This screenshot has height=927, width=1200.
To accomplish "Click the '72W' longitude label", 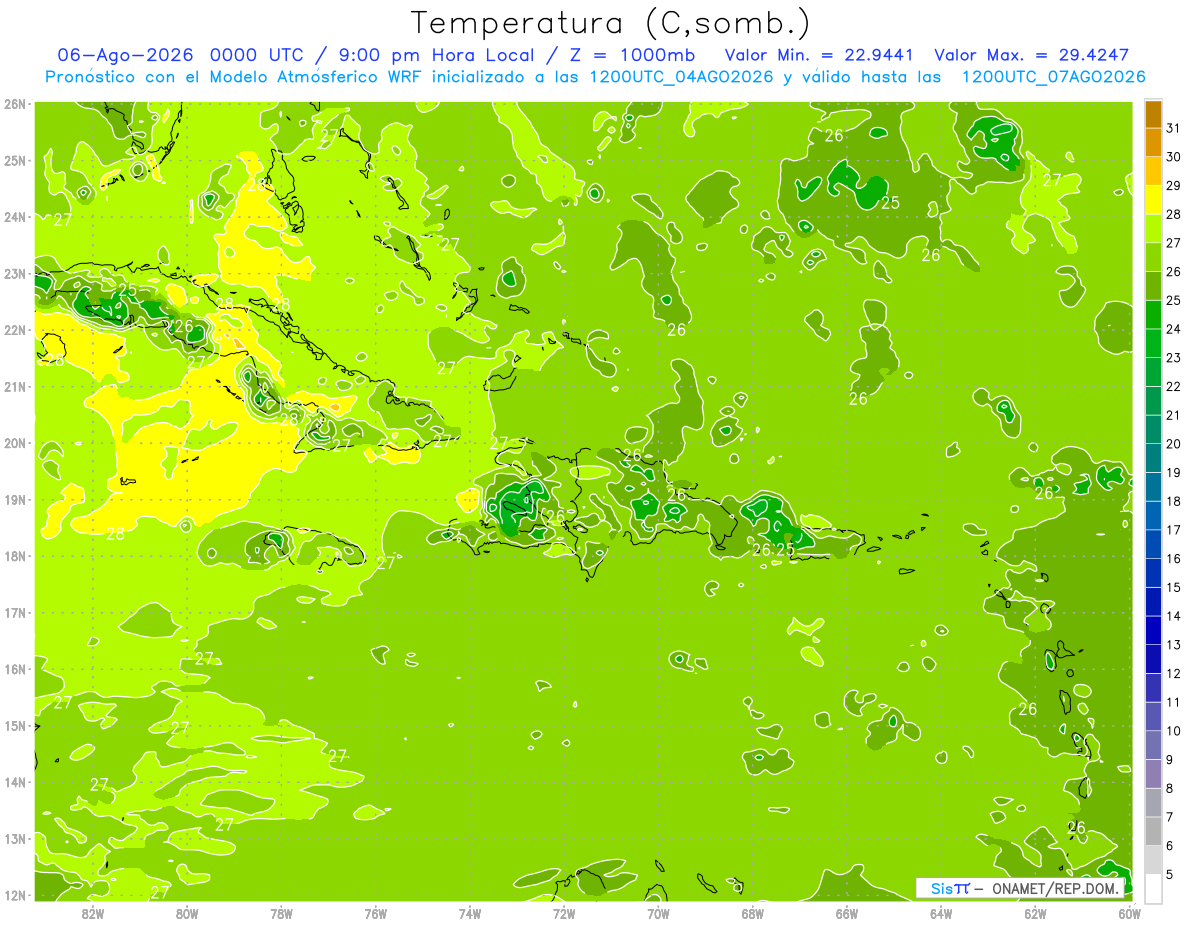I will pos(564,913).
